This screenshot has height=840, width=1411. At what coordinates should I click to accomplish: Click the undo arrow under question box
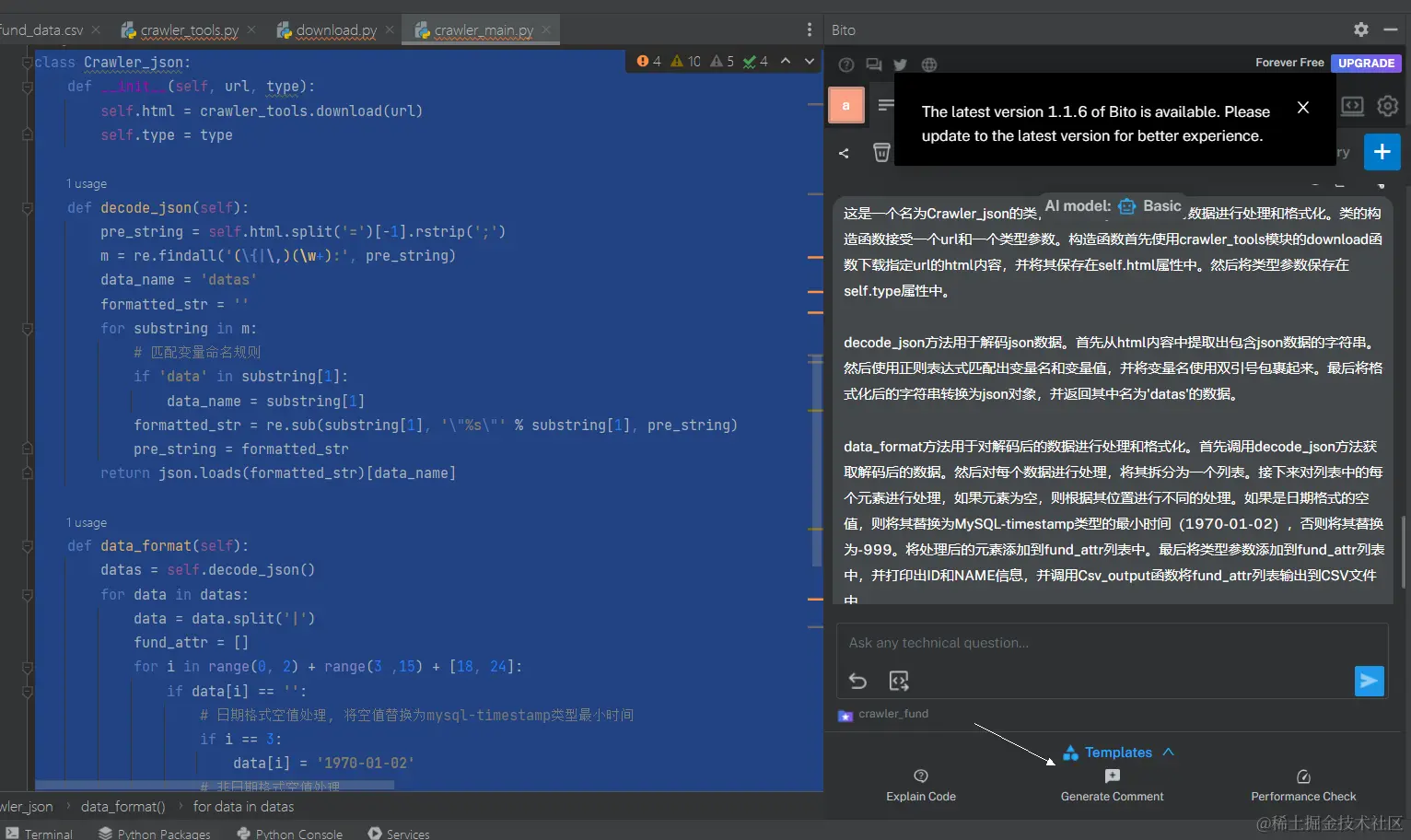tap(857, 681)
